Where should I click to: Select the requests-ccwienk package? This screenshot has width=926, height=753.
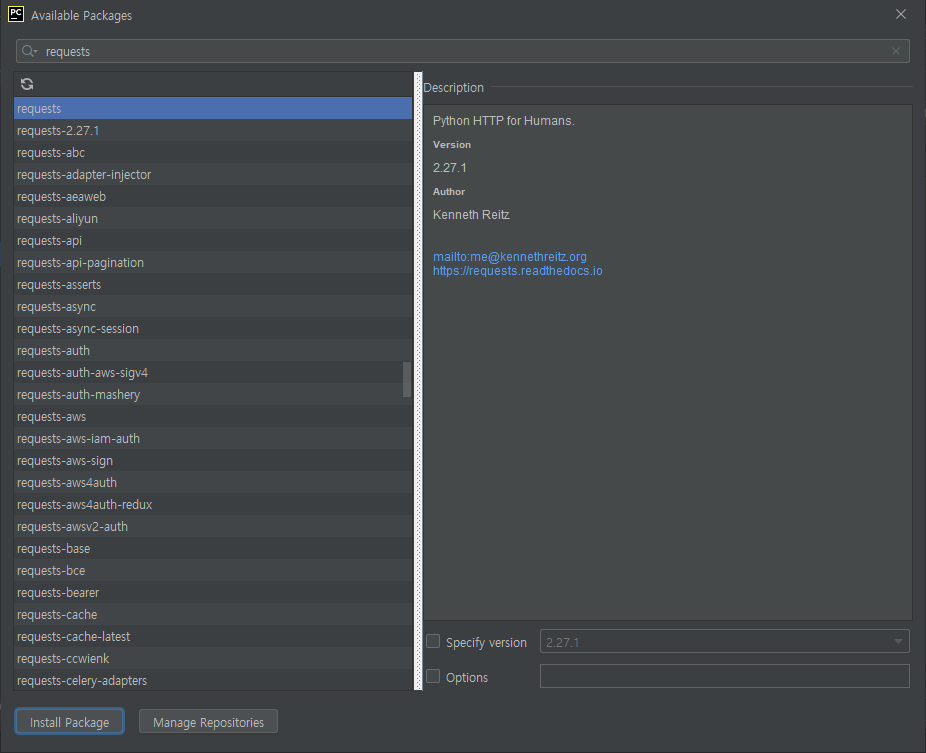(x=213, y=659)
